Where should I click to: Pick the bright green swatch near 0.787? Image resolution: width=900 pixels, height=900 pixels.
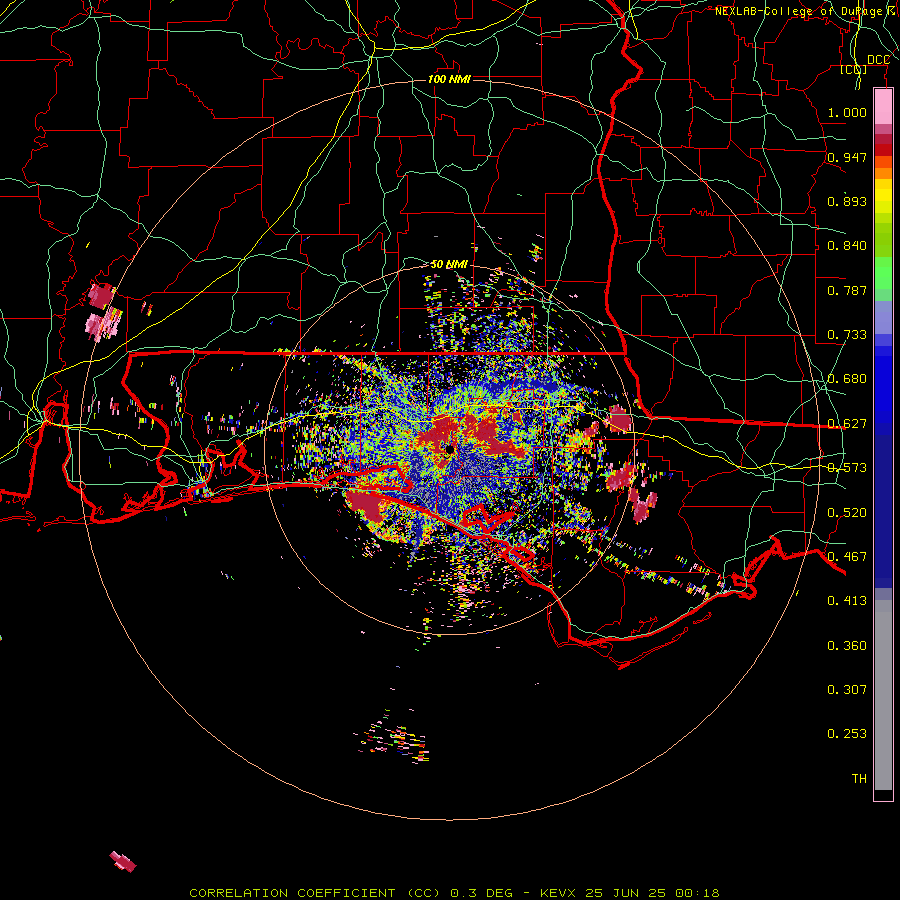(883, 273)
